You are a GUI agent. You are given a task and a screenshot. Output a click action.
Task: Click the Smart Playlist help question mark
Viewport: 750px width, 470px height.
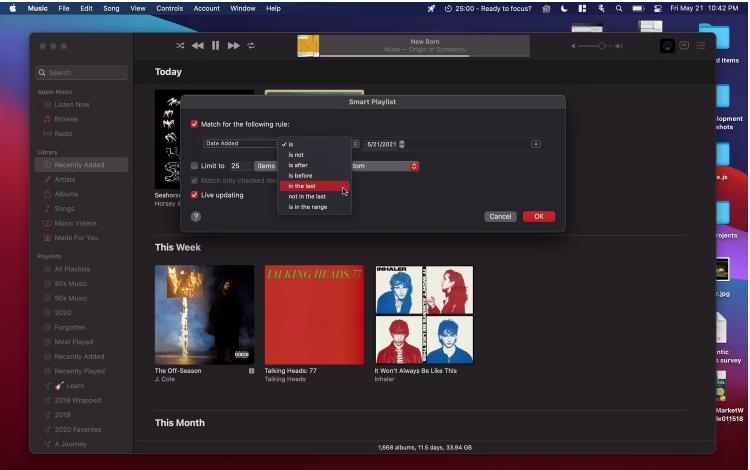196,217
